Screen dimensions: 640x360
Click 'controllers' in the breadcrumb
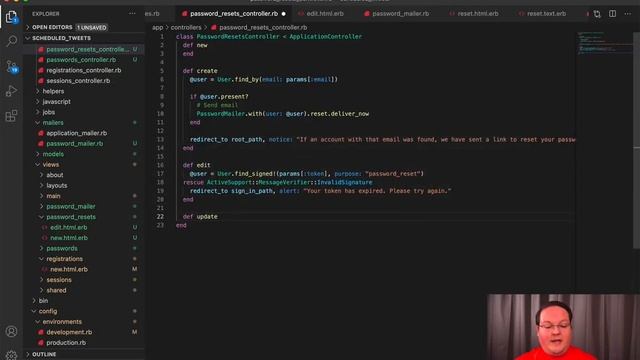pos(186,28)
